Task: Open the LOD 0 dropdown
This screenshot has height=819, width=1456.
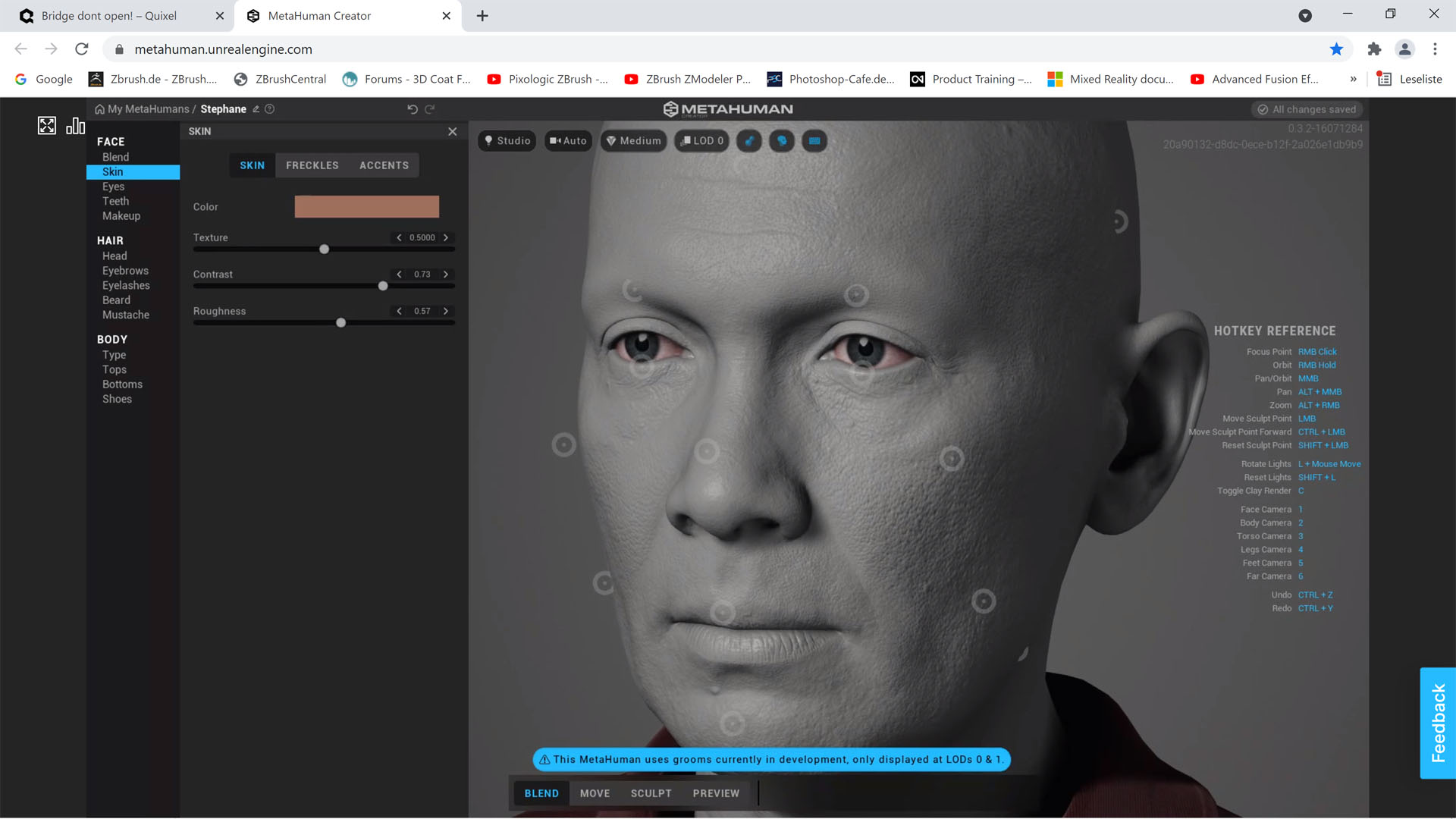Action: pyautogui.click(x=702, y=141)
